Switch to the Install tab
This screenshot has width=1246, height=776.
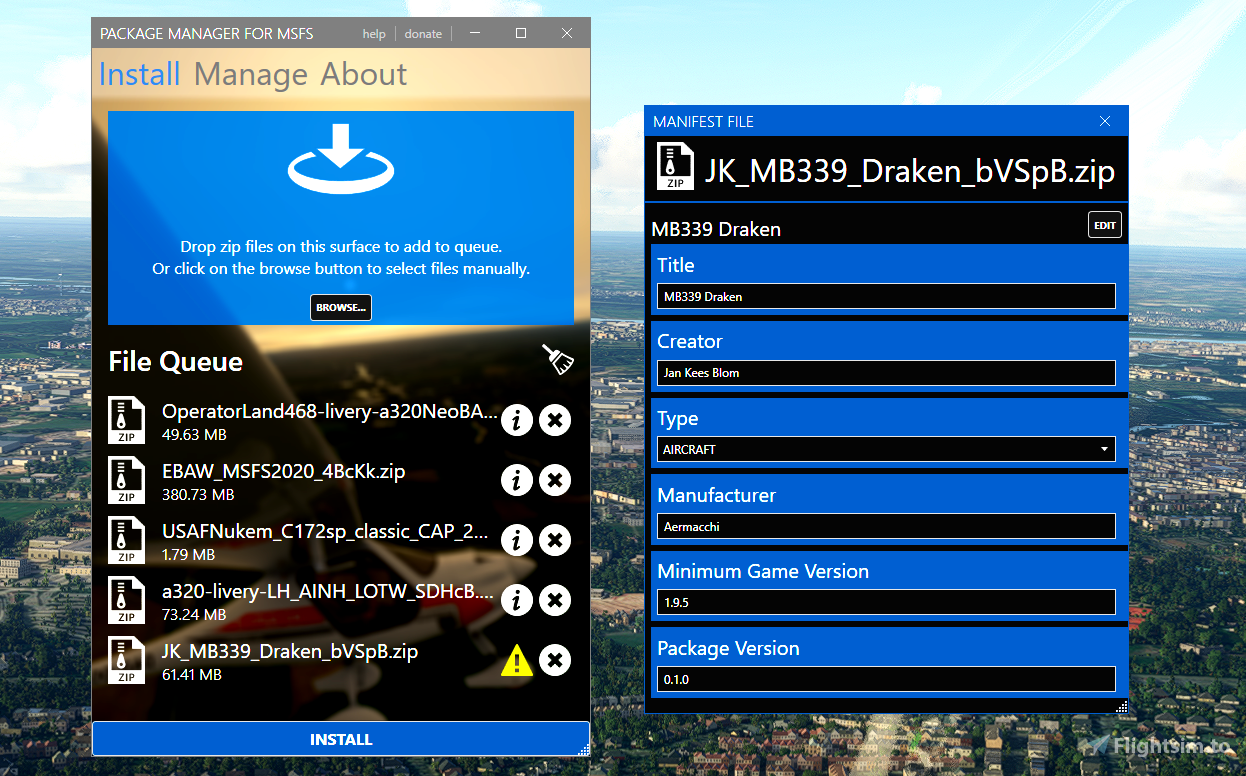[x=140, y=74]
